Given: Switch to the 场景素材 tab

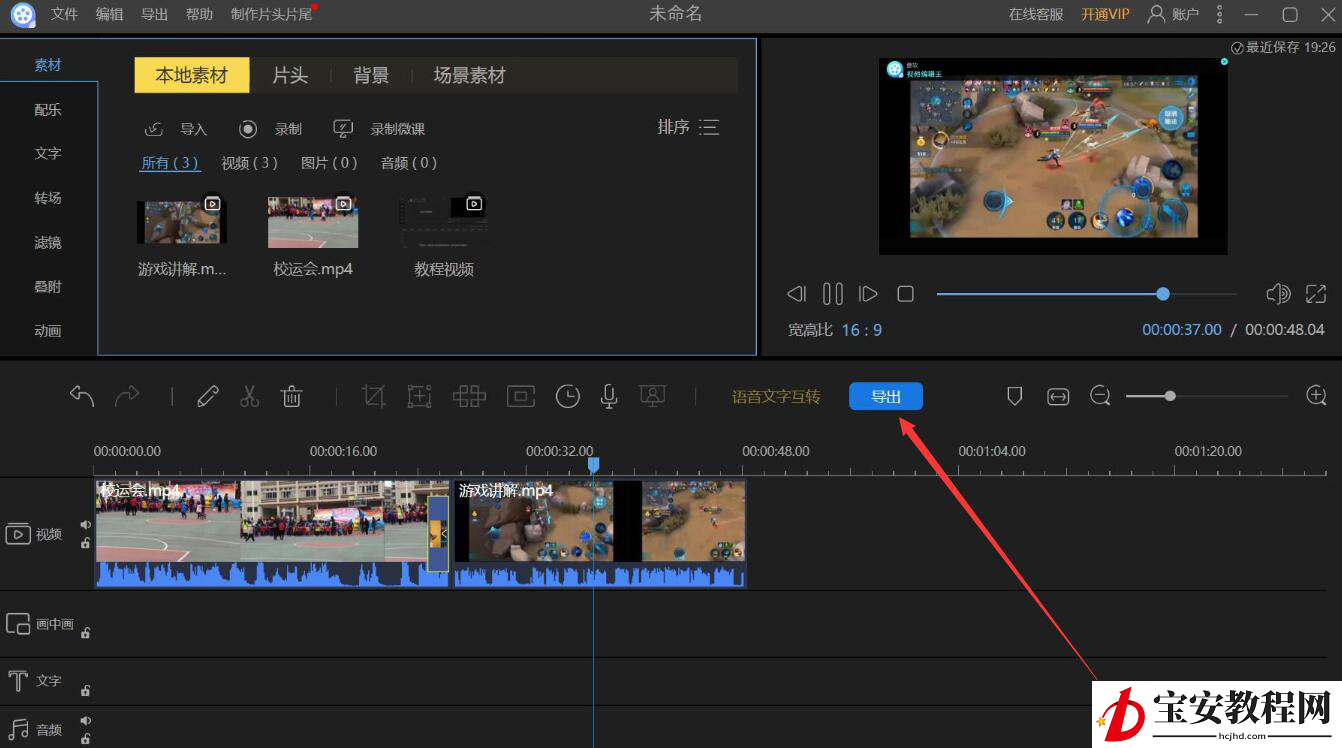Looking at the screenshot, I should 470,75.
